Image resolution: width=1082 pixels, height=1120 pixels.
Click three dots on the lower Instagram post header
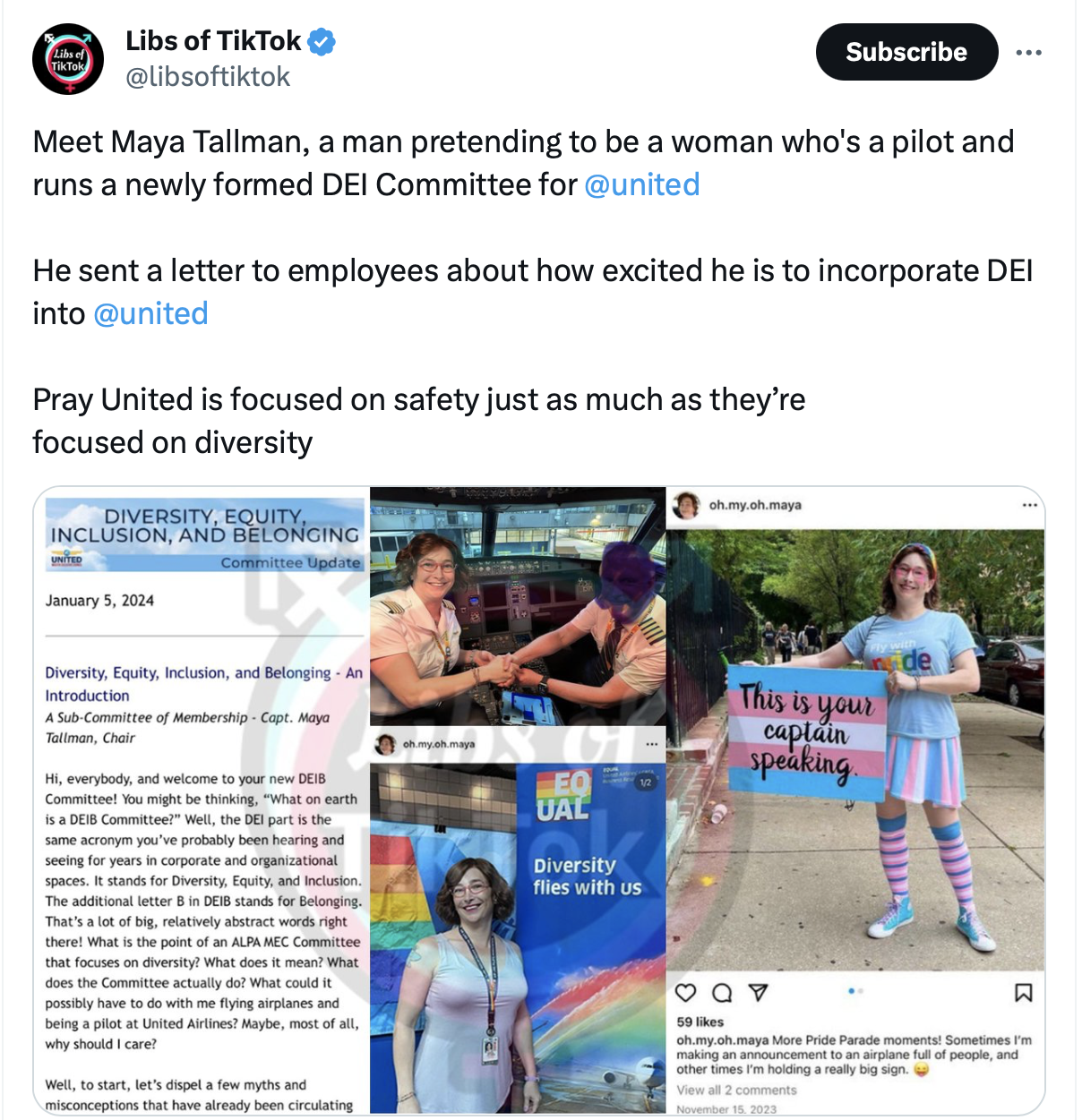(651, 744)
